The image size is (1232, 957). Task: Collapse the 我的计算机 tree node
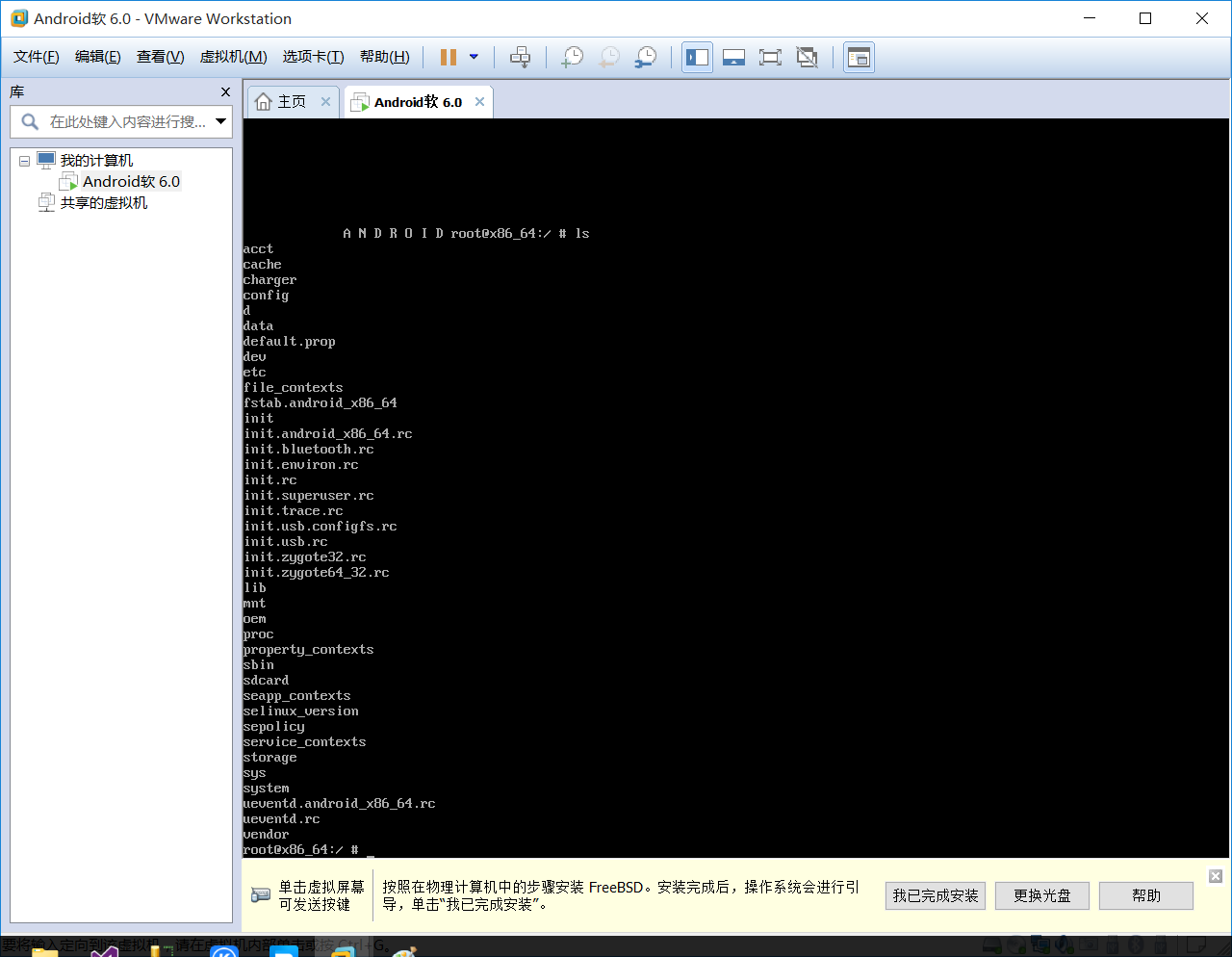(24, 161)
